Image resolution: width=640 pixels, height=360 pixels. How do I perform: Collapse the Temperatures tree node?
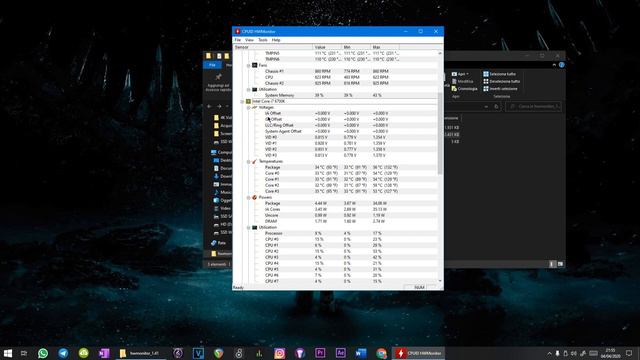tap(248, 162)
